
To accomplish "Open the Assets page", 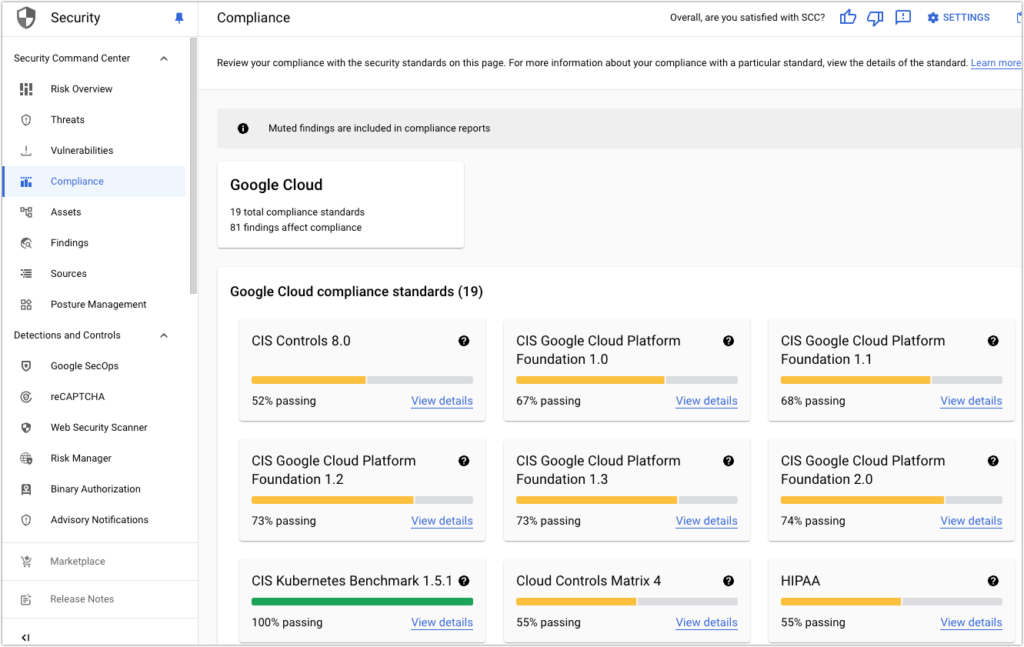I will click(66, 212).
